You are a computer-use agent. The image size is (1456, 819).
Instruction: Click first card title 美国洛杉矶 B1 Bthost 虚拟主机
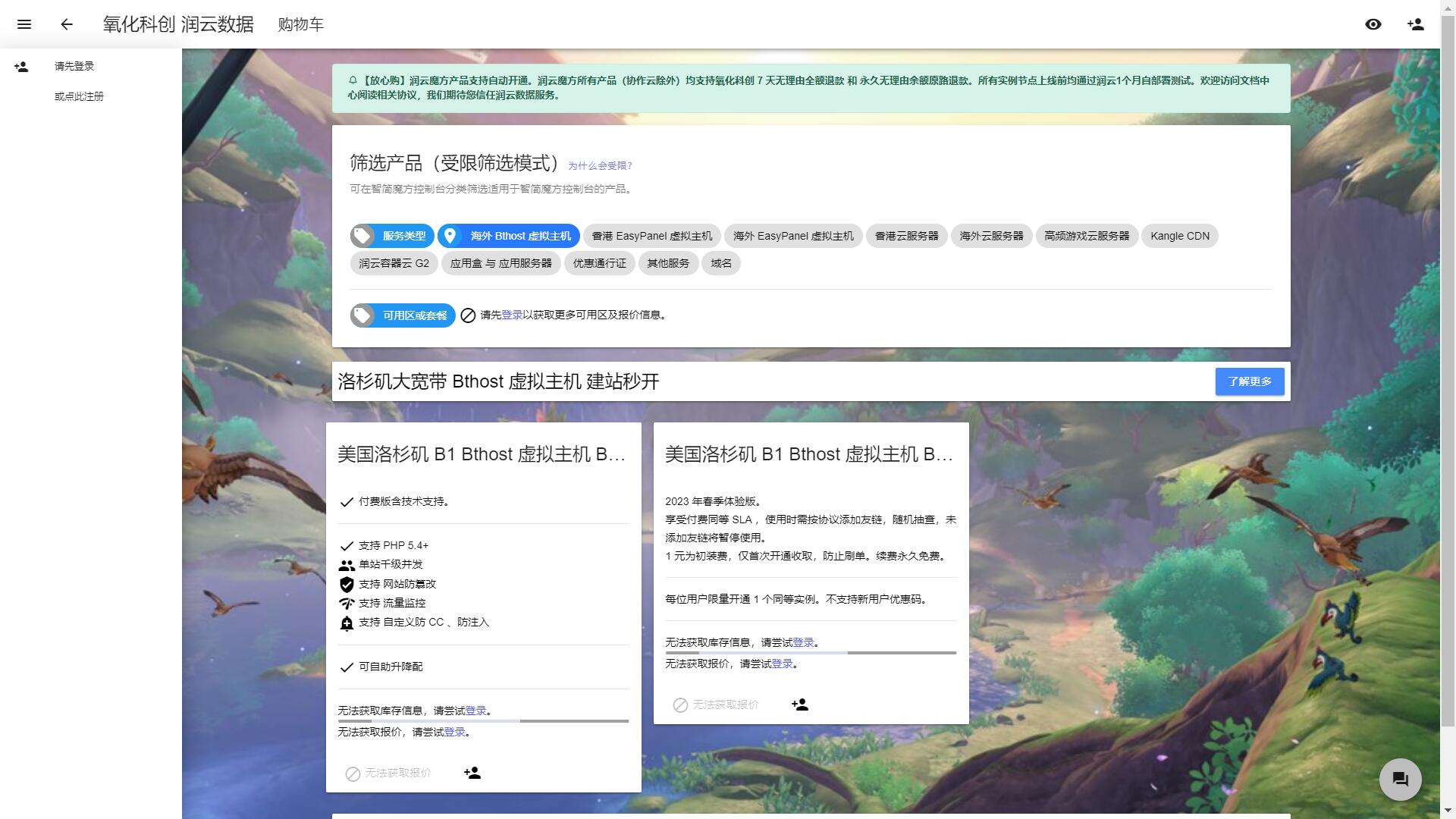click(x=482, y=454)
